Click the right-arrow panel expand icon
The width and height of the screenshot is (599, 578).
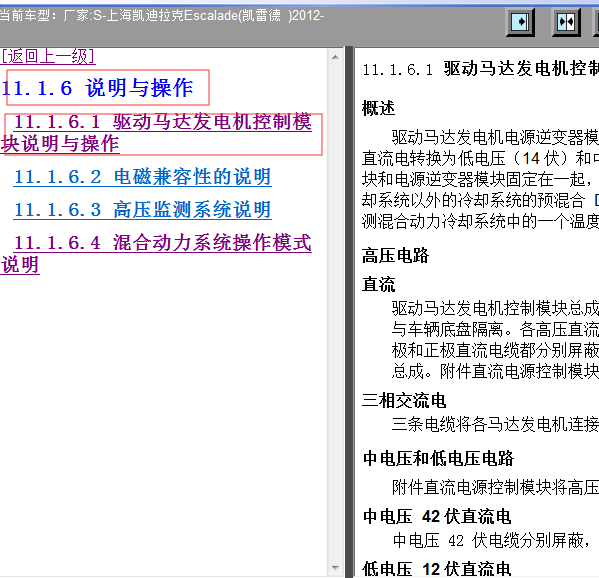[x=520, y=22]
